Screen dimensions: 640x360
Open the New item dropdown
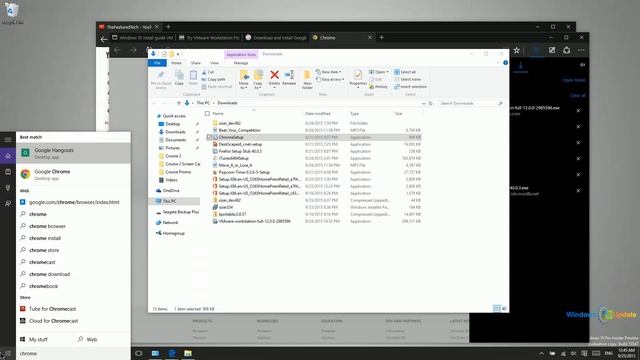[329, 72]
